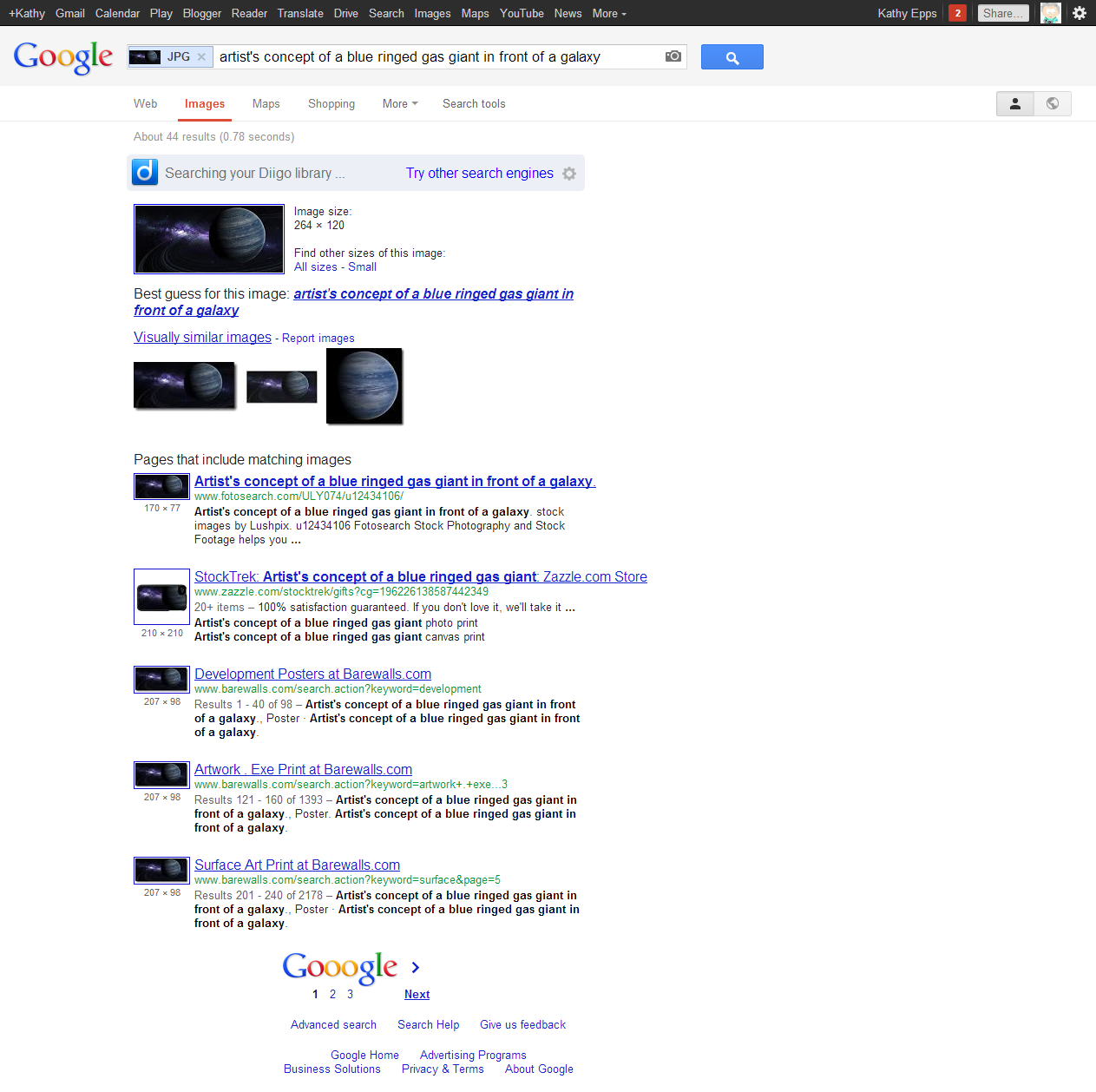Switch to the Maps results tab
This screenshot has width=1096, height=1092.
click(x=266, y=103)
